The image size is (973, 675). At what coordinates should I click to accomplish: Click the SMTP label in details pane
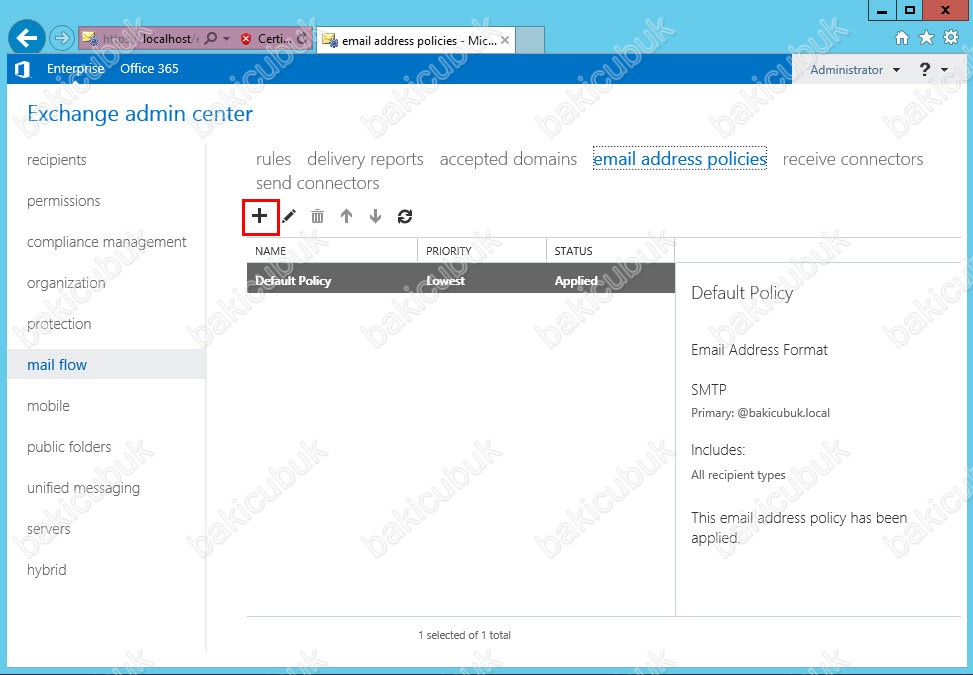click(x=709, y=390)
